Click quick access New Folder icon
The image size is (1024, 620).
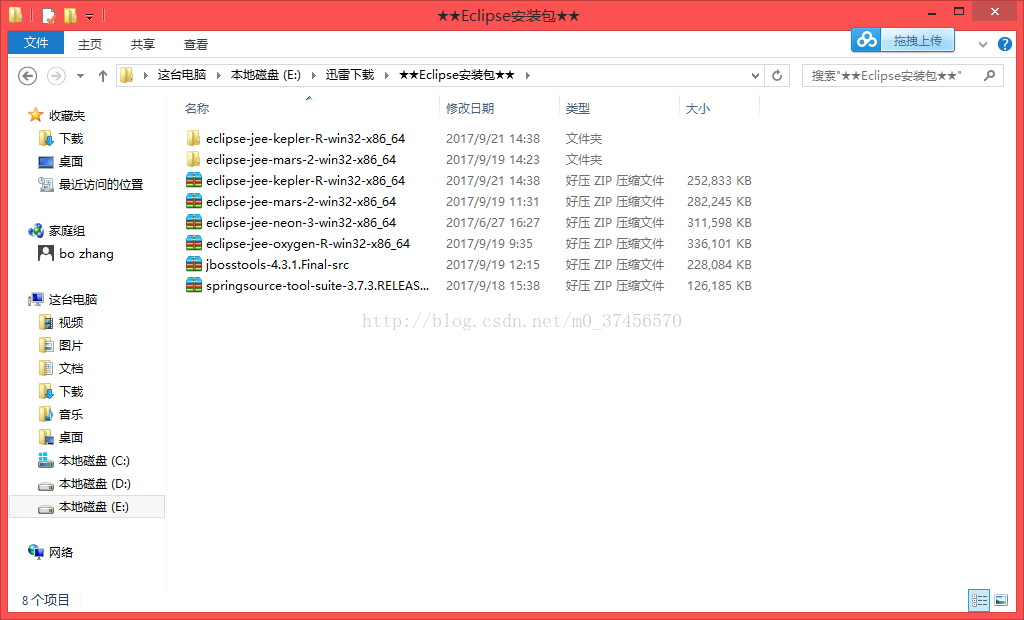(x=70, y=14)
